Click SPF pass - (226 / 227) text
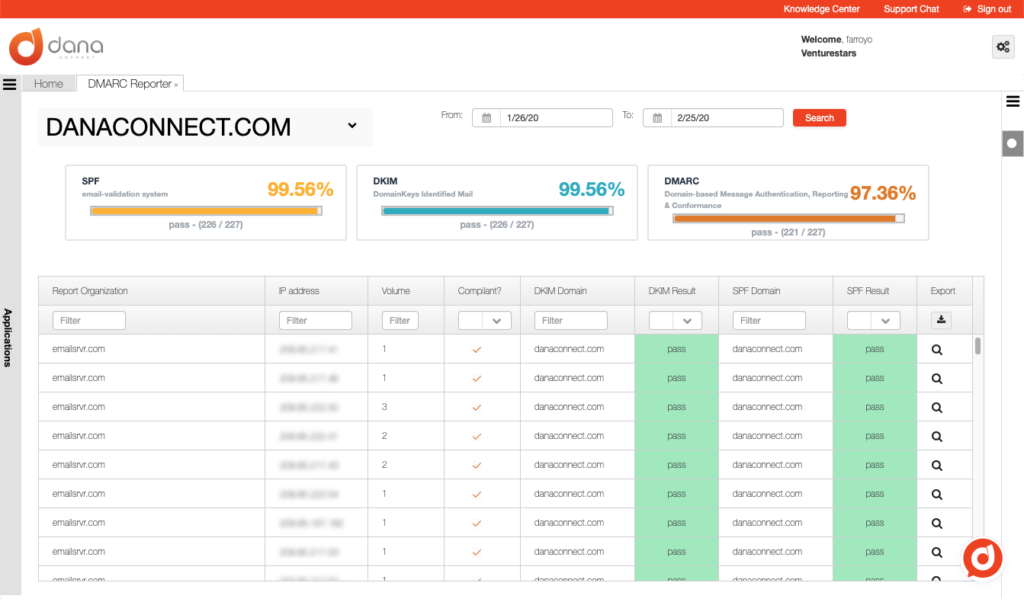1024x602 pixels. coord(206,225)
